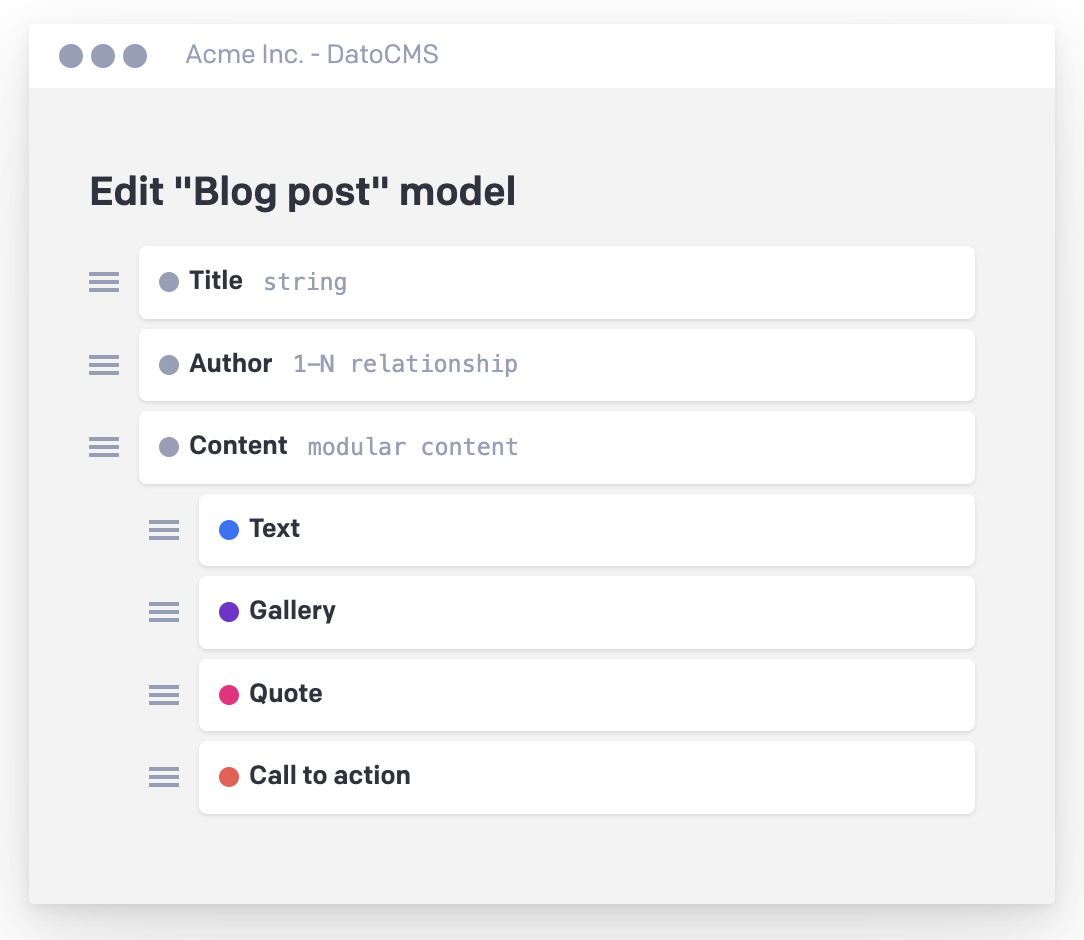The height and width of the screenshot is (940, 1084).
Task: Click the drag handle beside the Quote block
Action: [164, 694]
